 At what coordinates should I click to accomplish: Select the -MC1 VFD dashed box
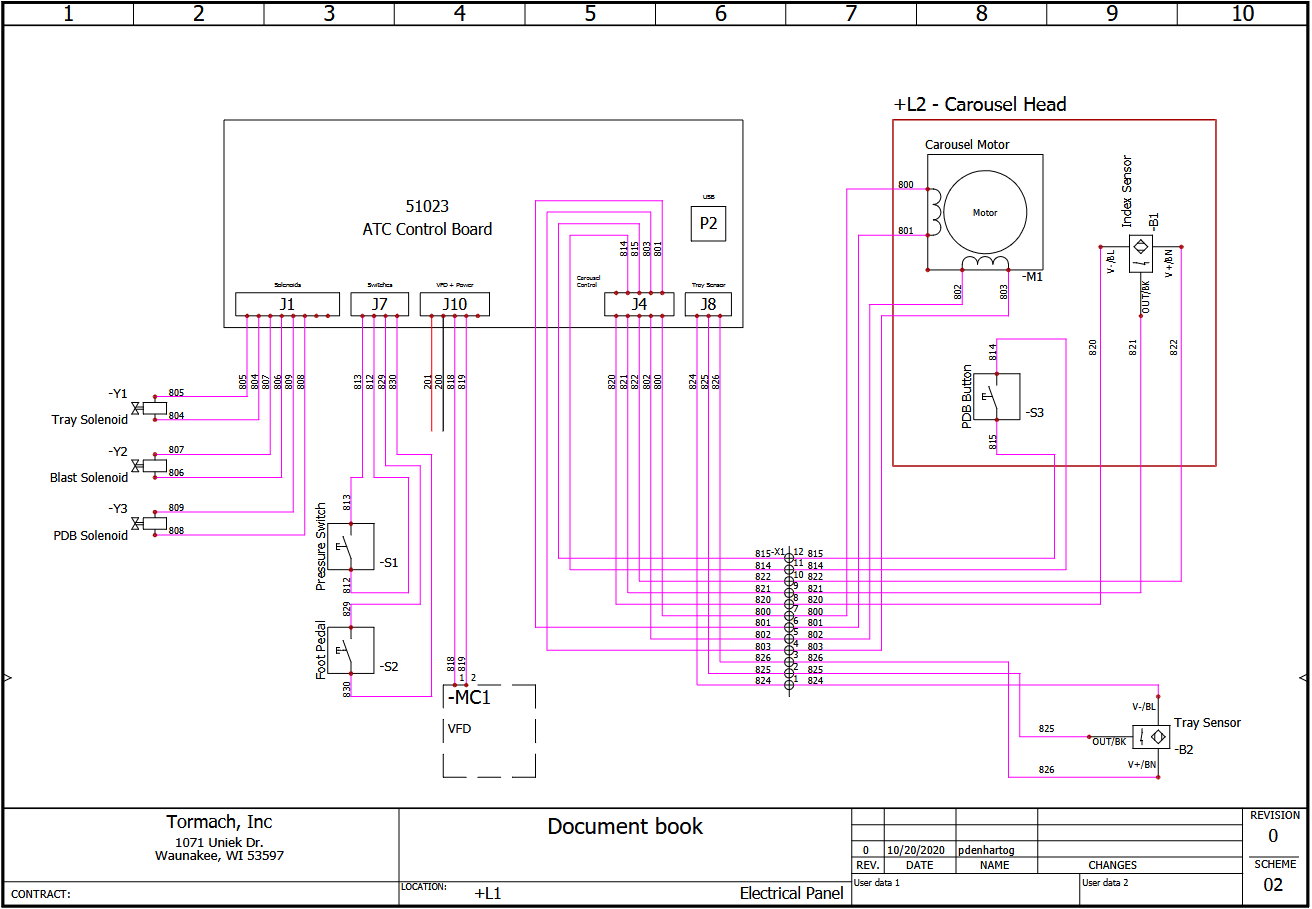(x=489, y=731)
